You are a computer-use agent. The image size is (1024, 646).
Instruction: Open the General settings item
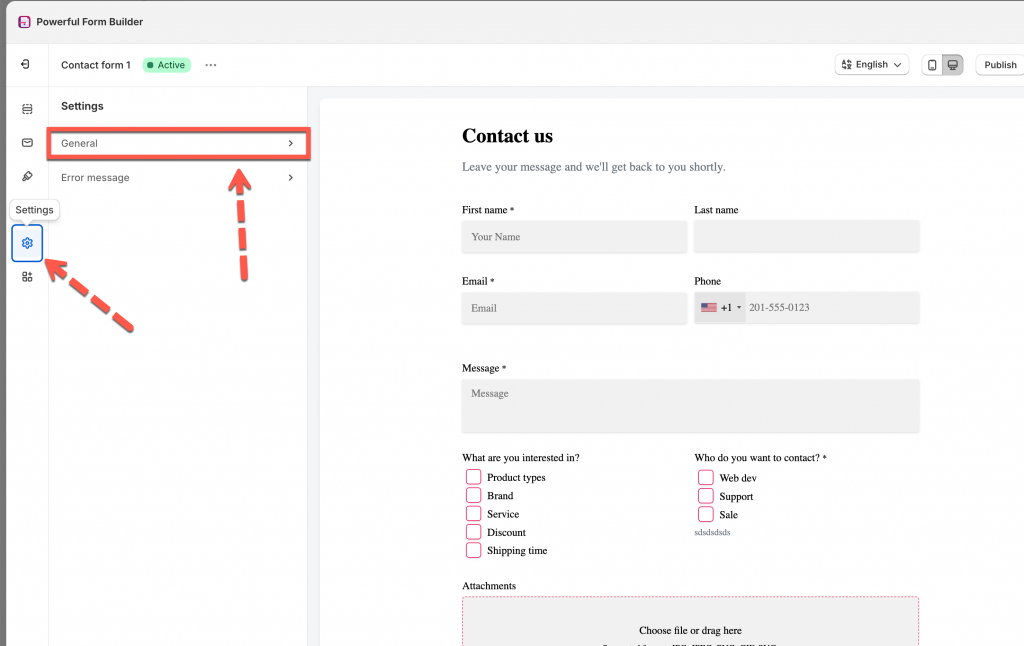178,144
